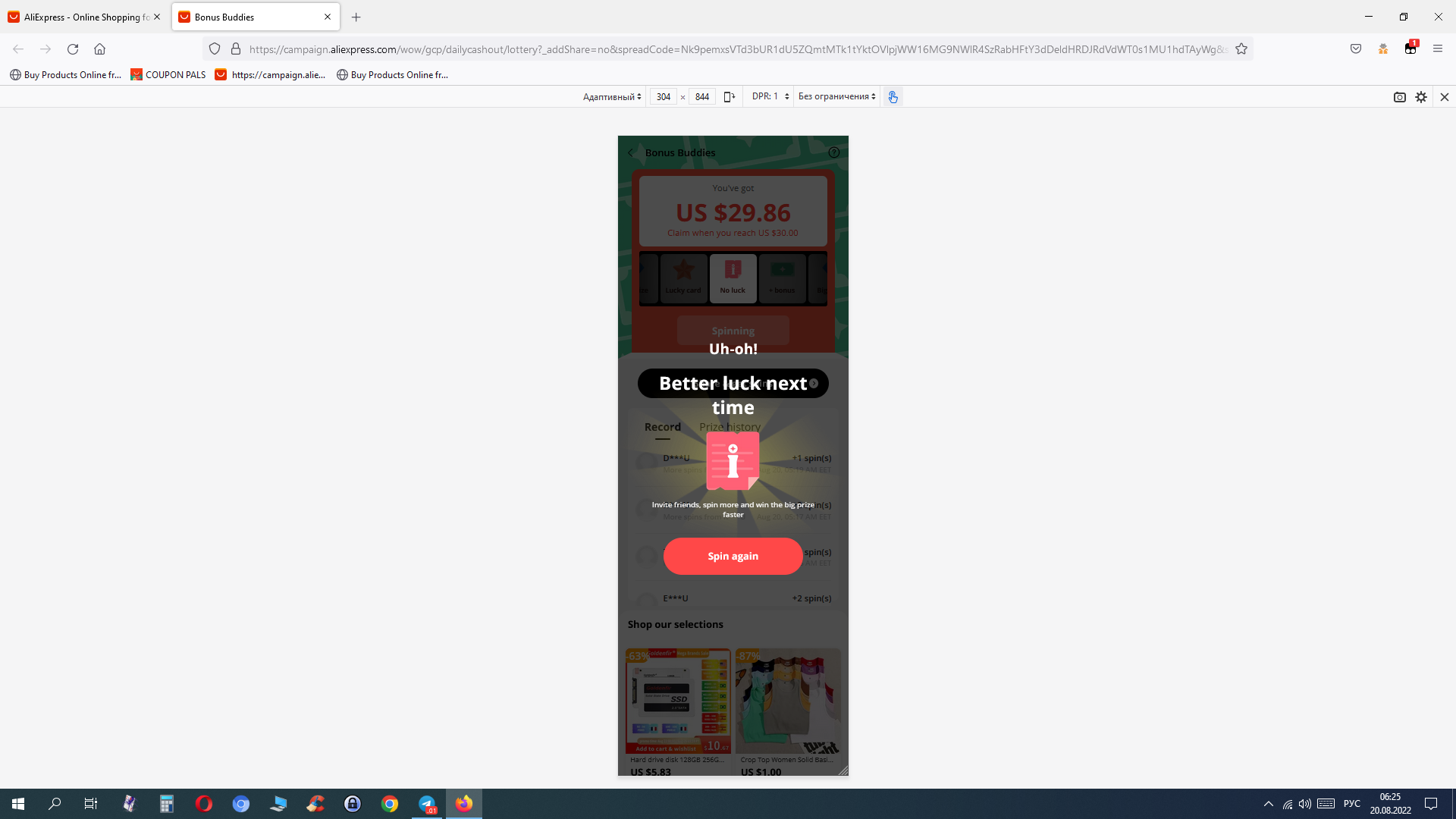Click the Spin again button
Image resolution: width=1456 pixels, height=819 pixels.
click(x=733, y=556)
